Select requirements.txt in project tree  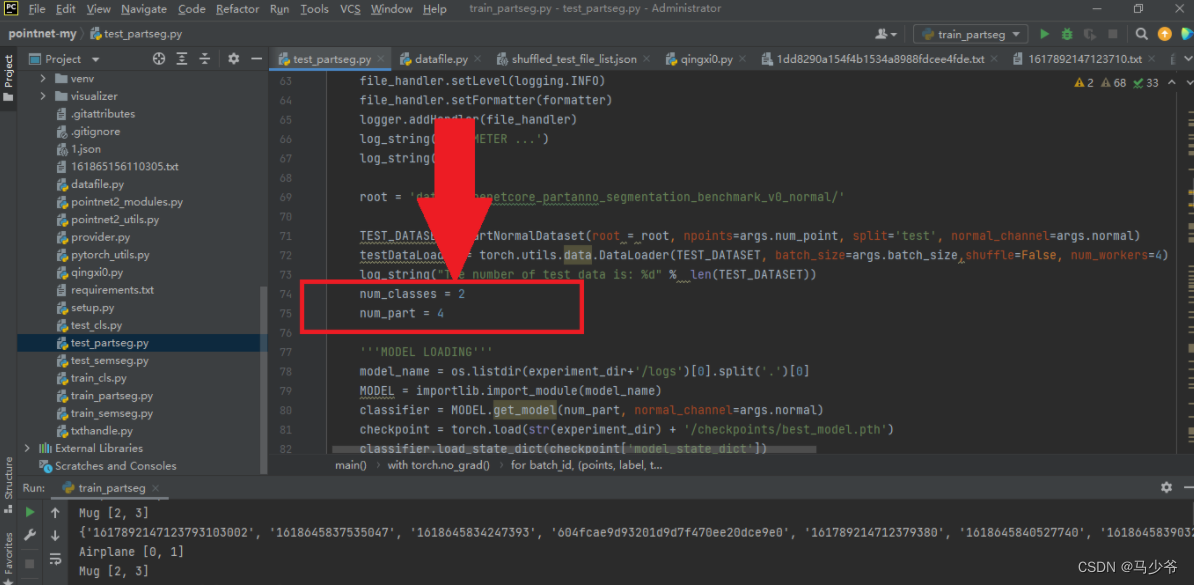tap(112, 290)
